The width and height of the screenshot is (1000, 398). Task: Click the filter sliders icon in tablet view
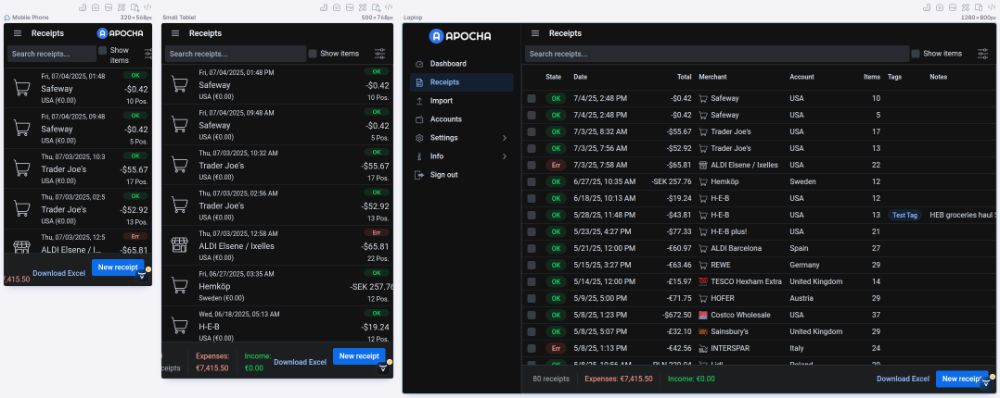tap(379, 54)
